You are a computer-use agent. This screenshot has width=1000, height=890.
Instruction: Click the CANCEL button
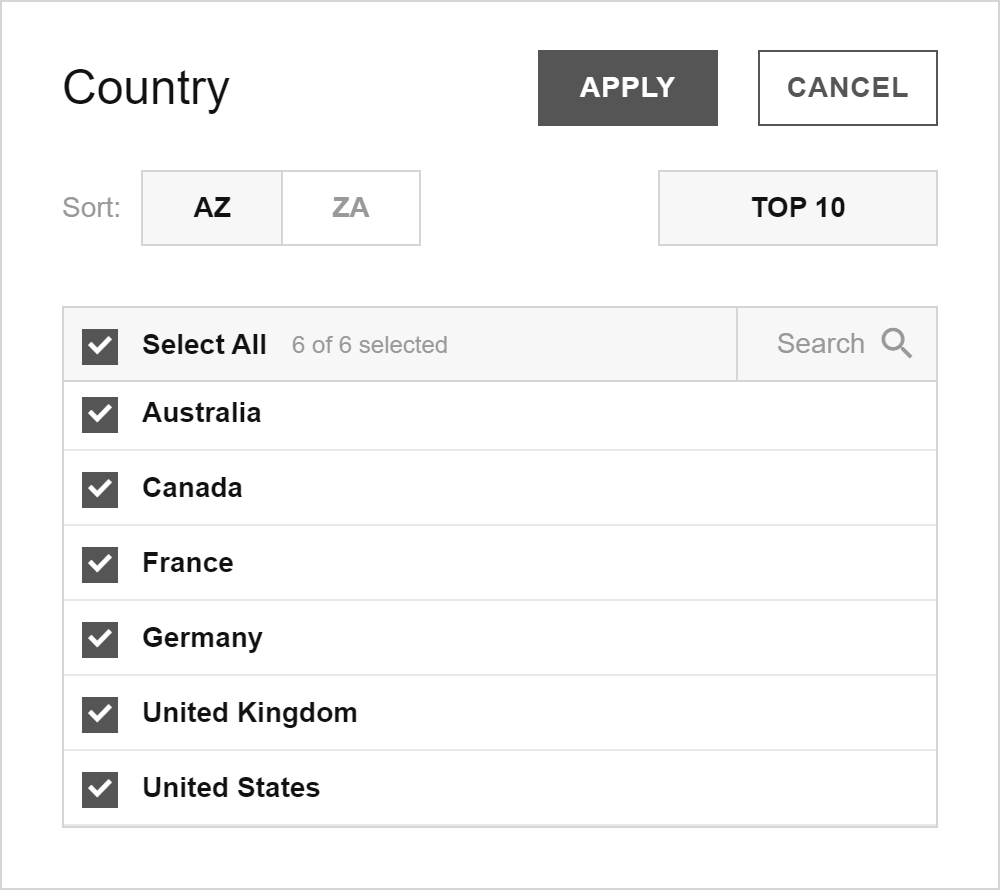click(847, 88)
